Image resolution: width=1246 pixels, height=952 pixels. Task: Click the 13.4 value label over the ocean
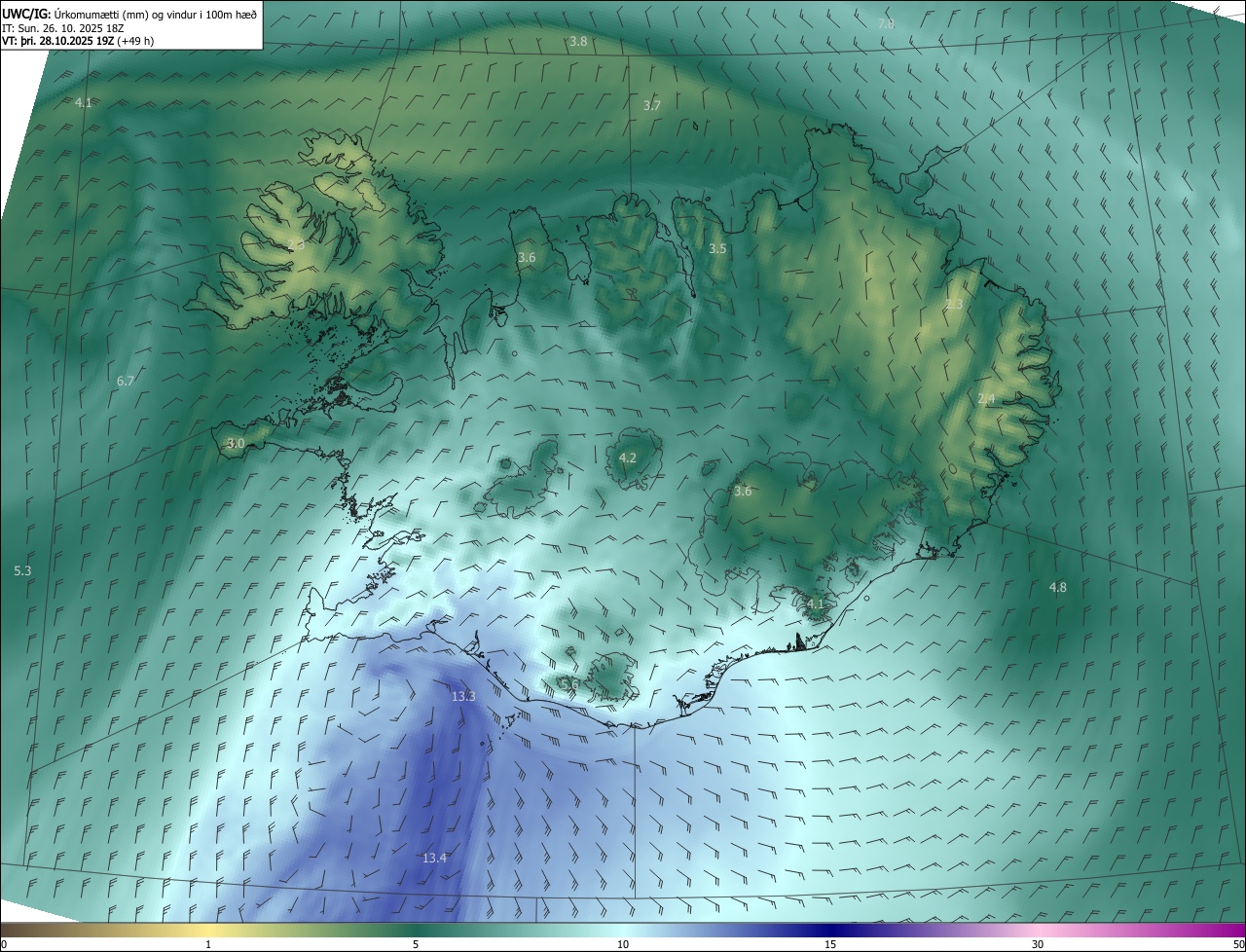(434, 859)
